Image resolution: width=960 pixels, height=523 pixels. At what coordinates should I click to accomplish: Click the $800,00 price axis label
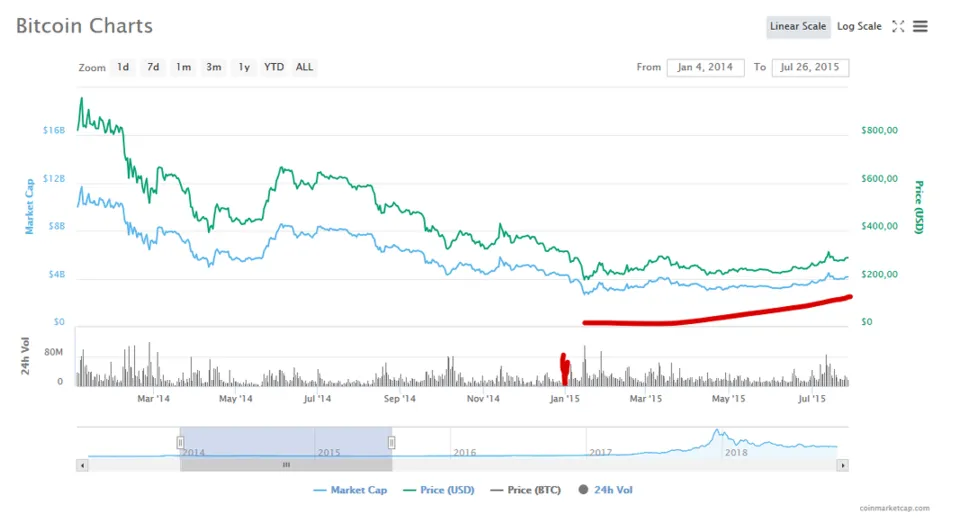(879, 130)
